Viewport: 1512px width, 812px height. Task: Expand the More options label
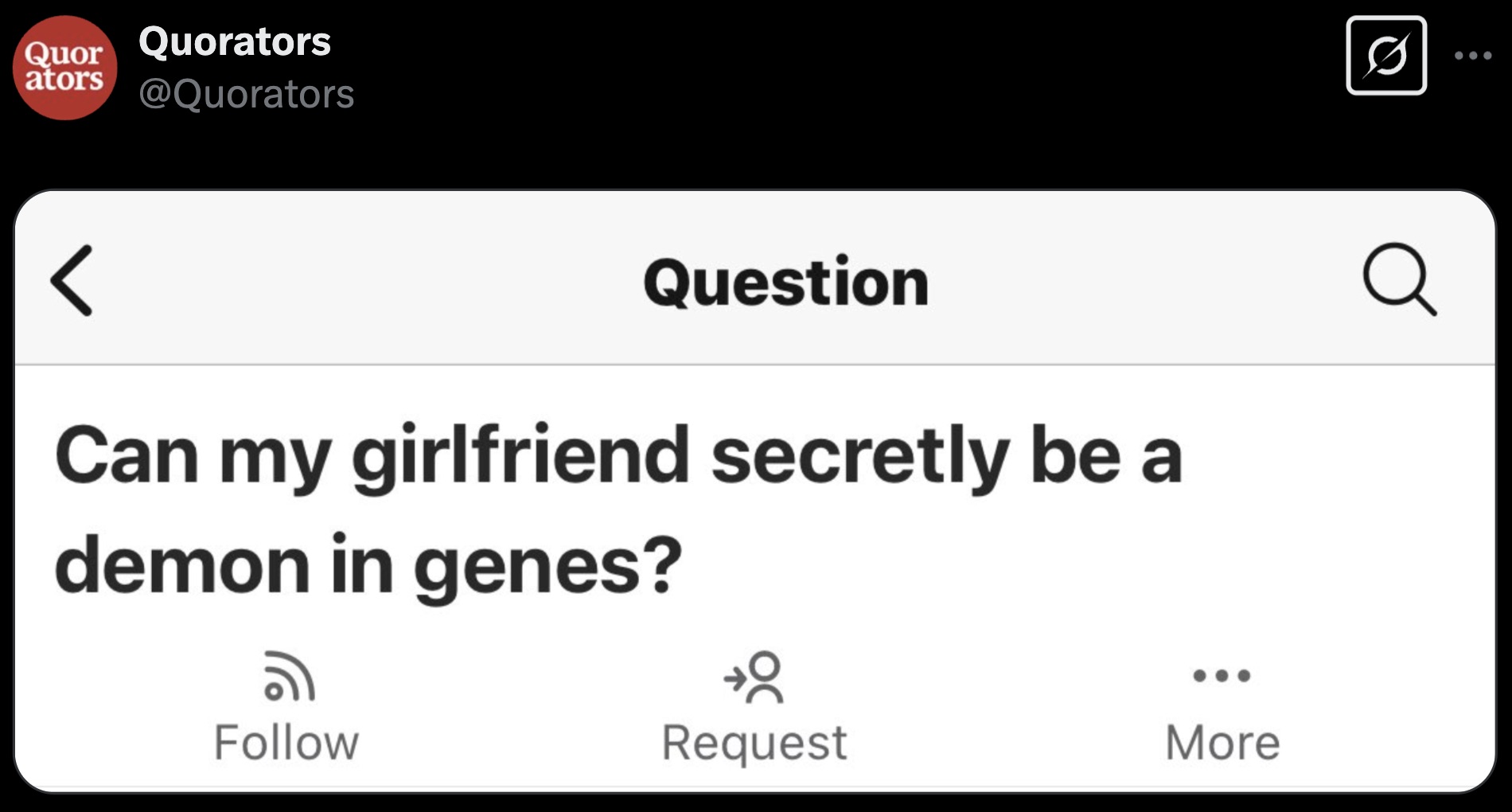[x=1222, y=743]
